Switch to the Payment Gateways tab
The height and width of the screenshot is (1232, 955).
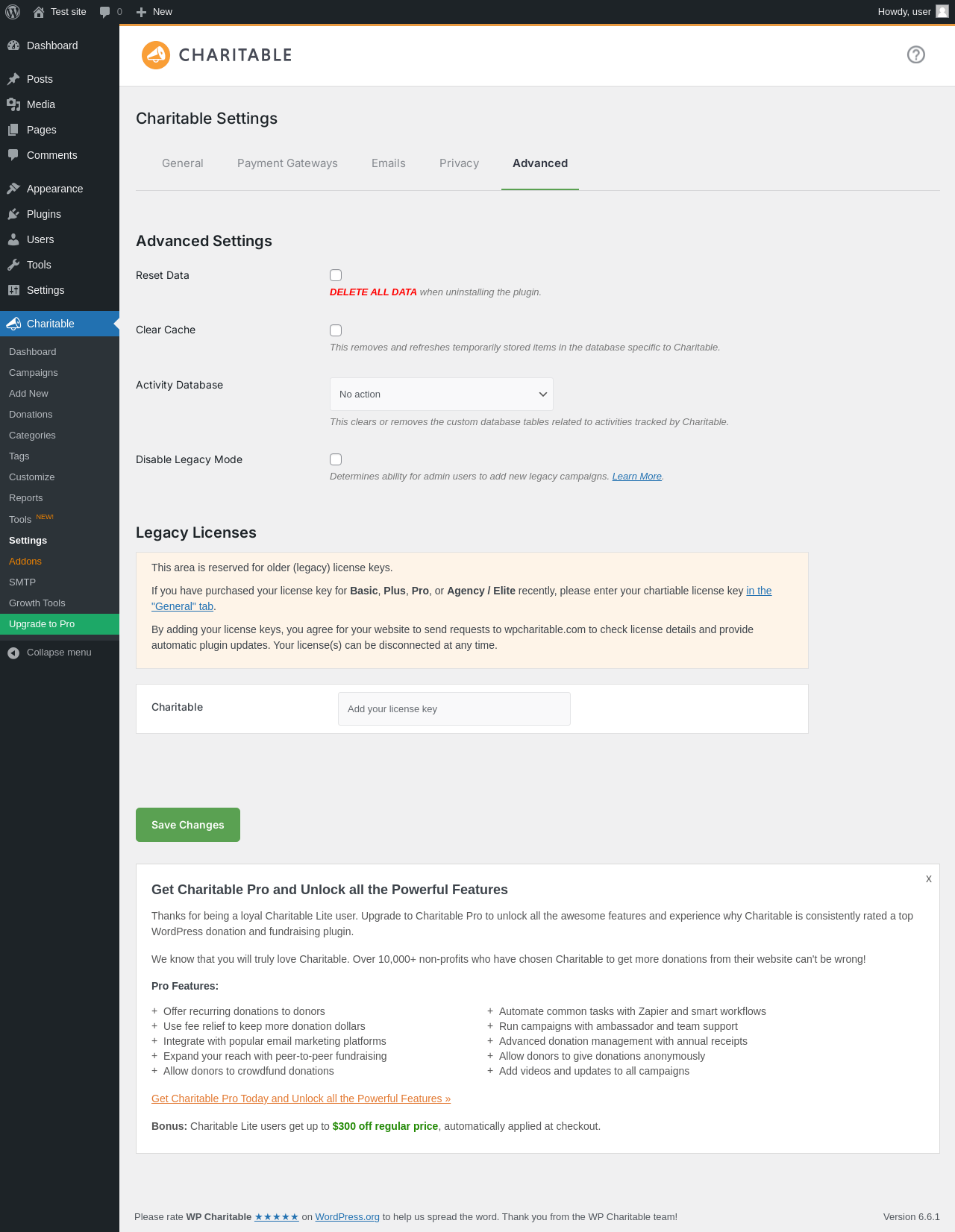[287, 163]
